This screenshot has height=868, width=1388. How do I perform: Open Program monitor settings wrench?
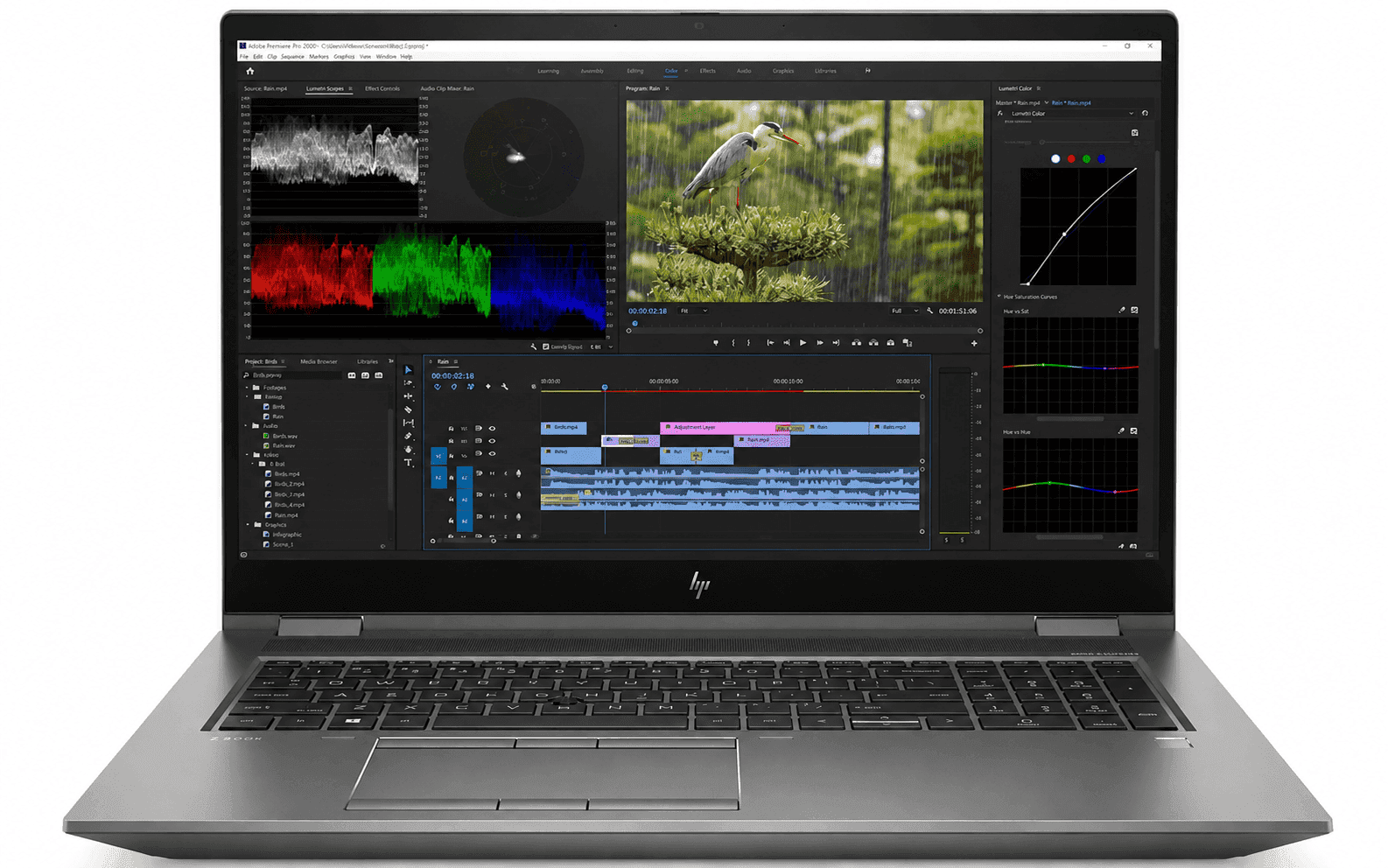click(929, 311)
